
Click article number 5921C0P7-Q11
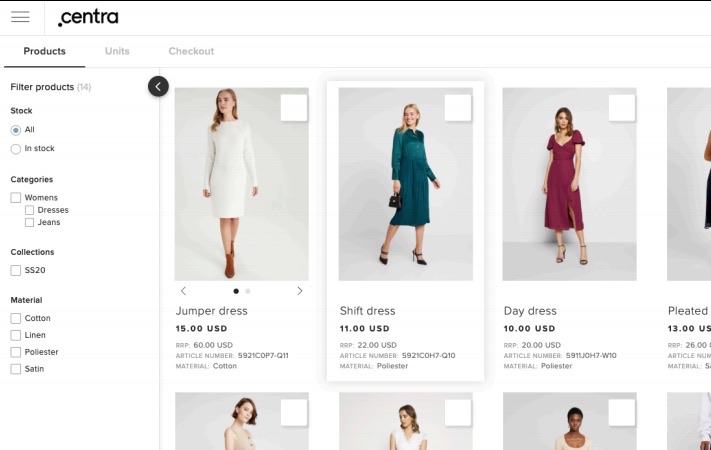click(x=263, y=356)
